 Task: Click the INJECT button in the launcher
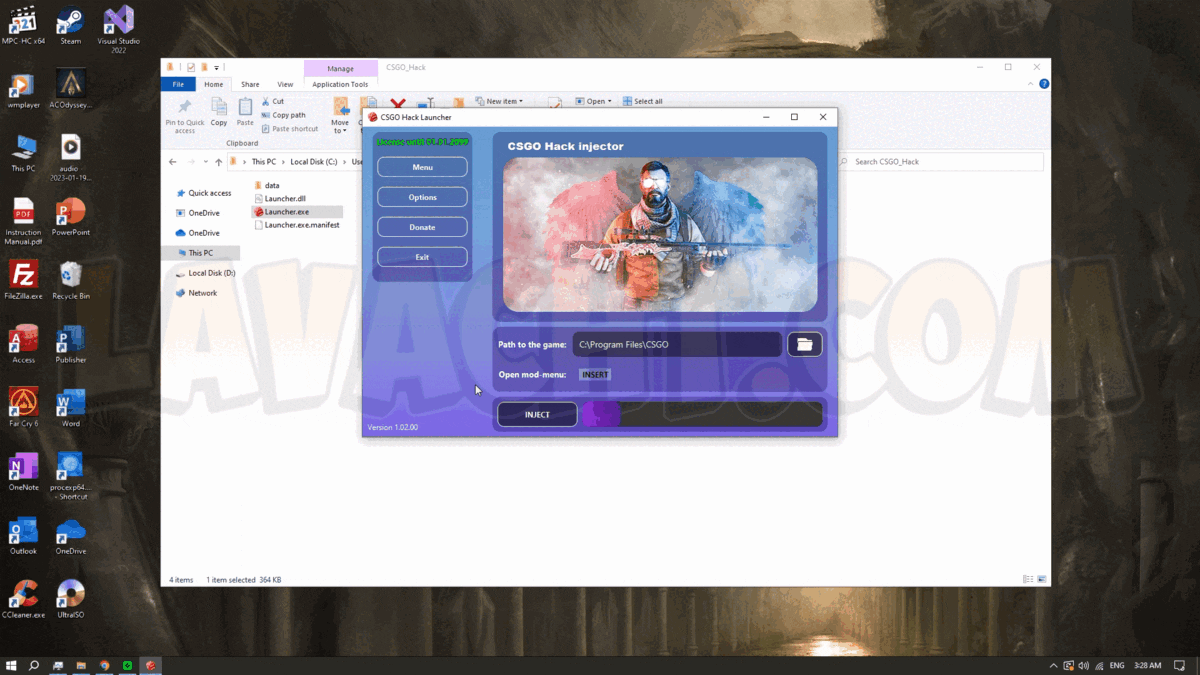coord(537,414)
